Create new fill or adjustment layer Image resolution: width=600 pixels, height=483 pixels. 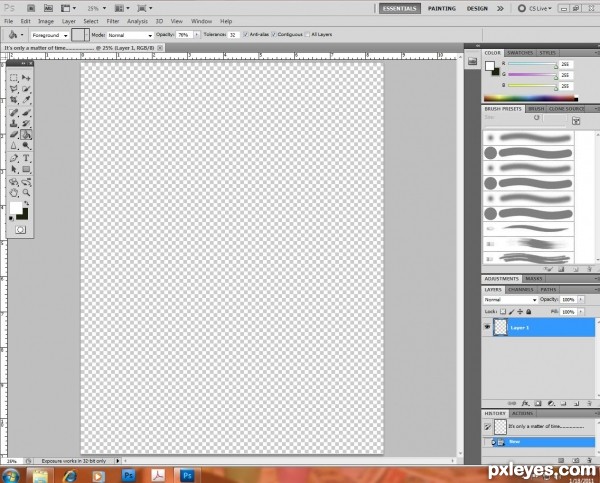point(551,403)
